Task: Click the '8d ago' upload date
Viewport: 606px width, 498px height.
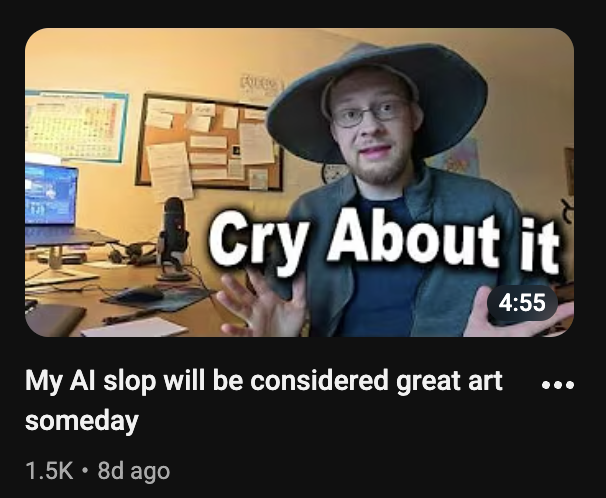Action: [134, 471]
